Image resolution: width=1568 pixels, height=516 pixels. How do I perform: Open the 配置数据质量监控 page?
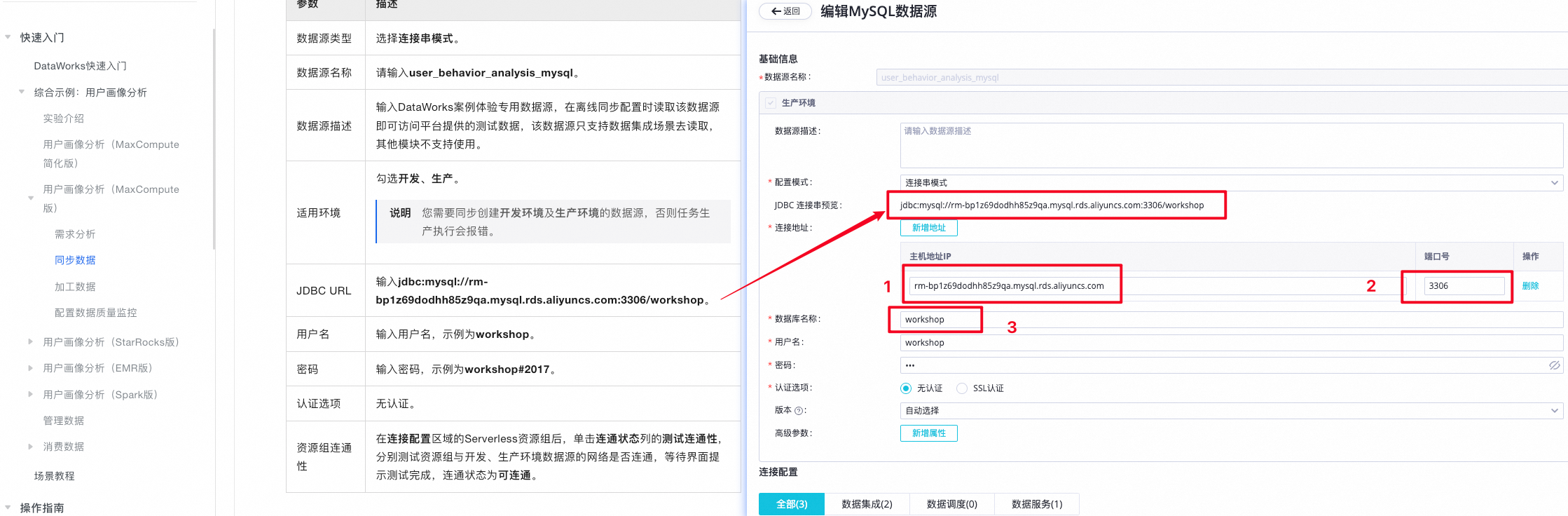[x=96, y=313]
